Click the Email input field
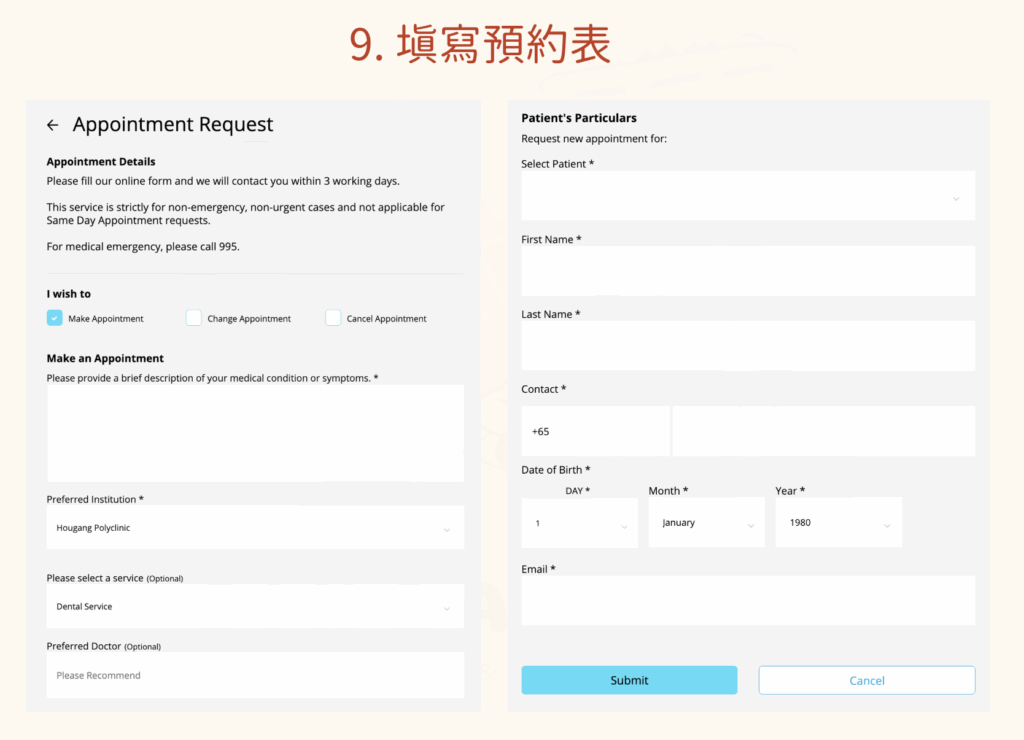Viewport: 1024px width, 740px height. [x=748, y=601]
